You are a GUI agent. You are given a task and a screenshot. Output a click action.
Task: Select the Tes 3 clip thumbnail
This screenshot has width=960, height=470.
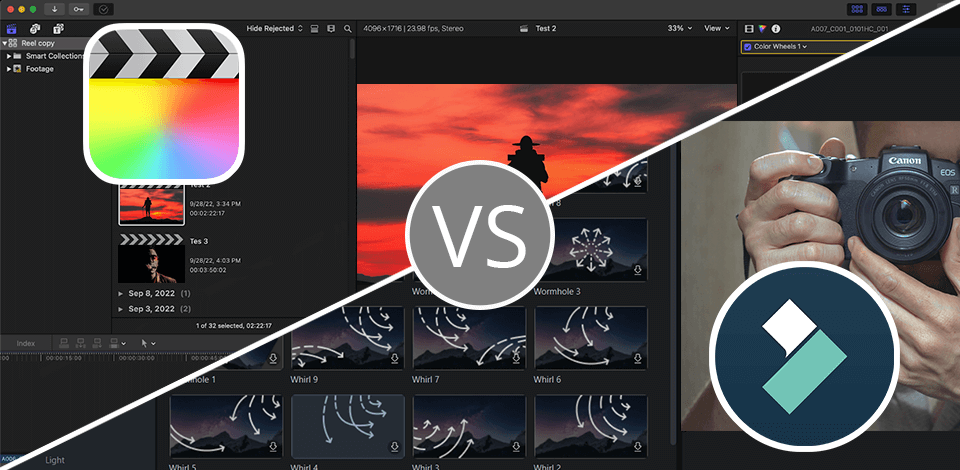tap(151, 264)
